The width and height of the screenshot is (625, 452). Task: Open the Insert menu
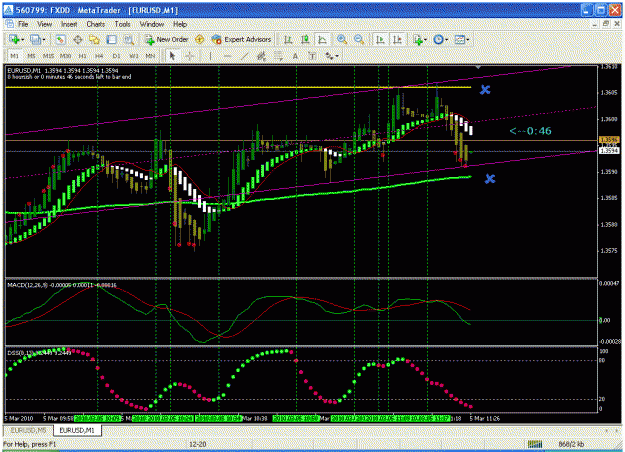point(69,24)
